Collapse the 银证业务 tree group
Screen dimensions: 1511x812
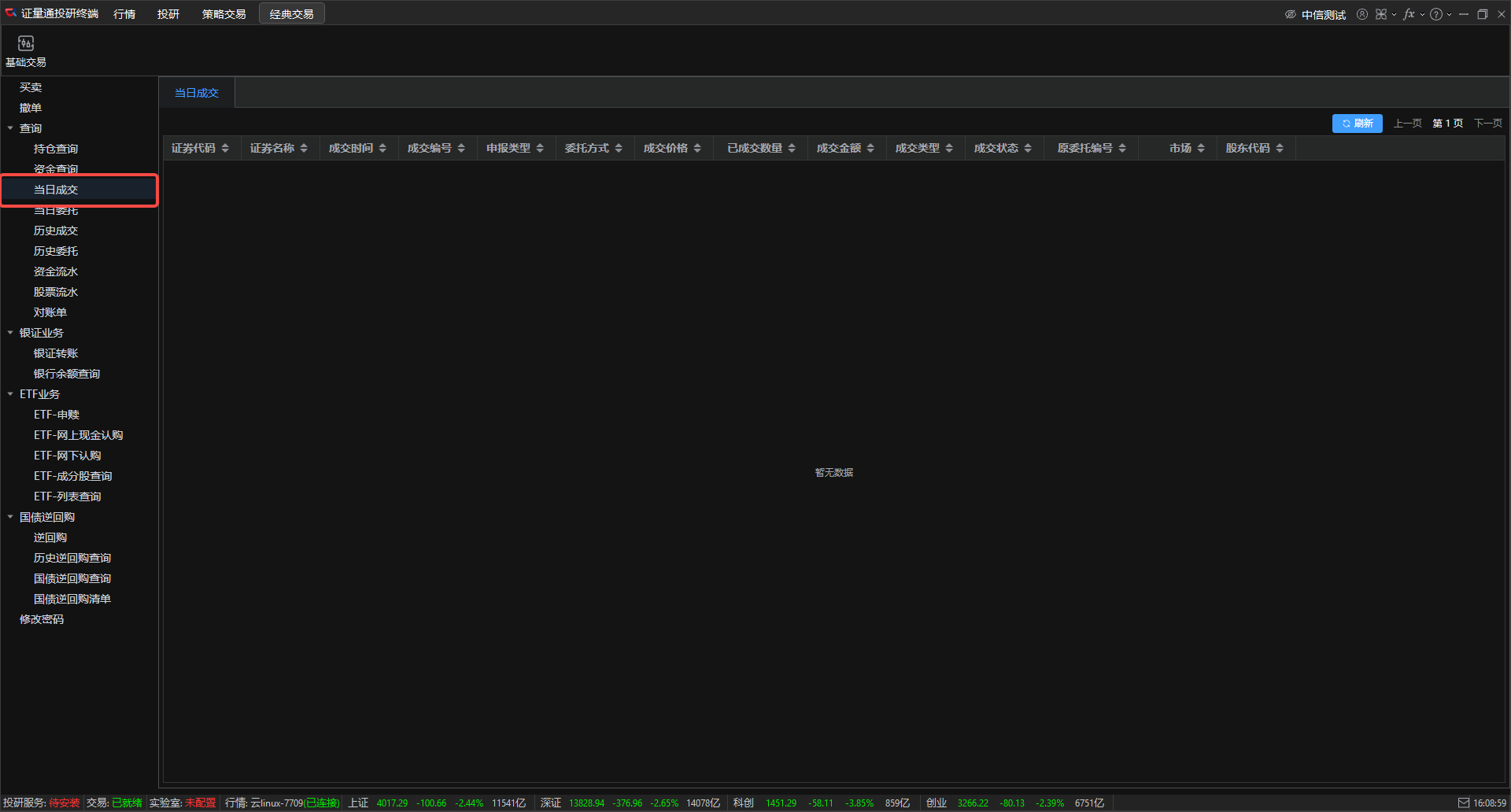(x=10, y=333)
